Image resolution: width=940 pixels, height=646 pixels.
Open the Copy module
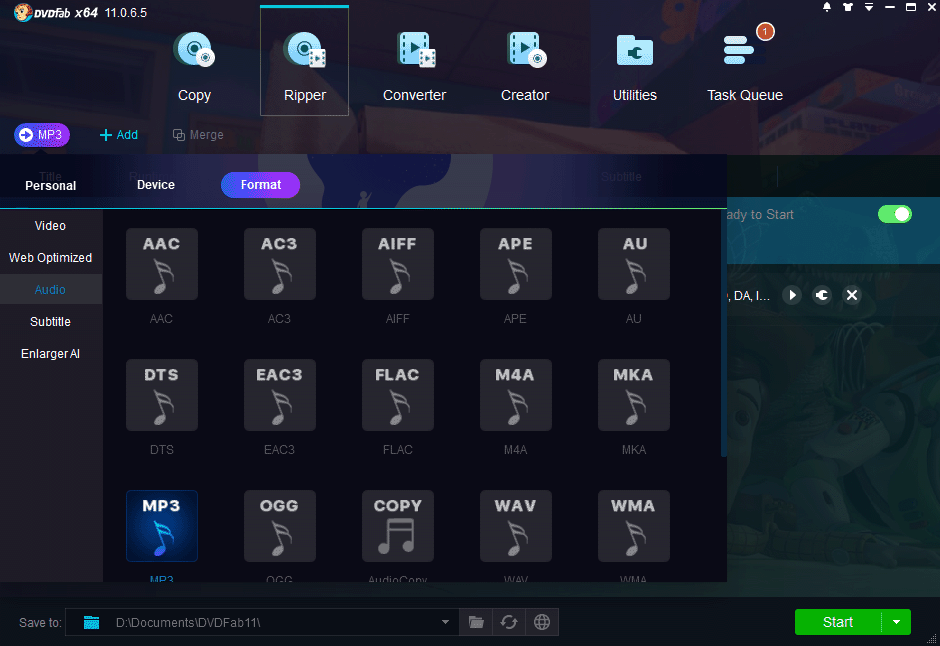pos(194,66)
